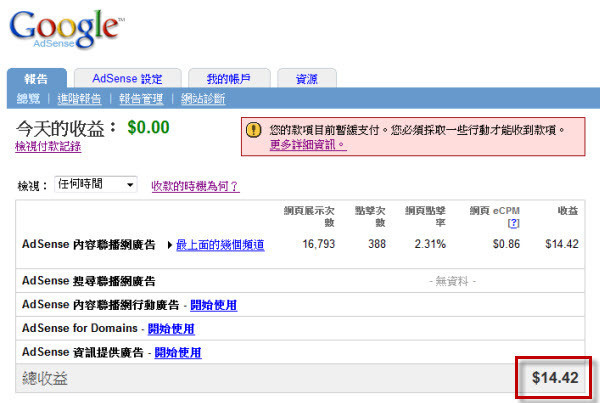Click the 總收益 label
This screenshot has width=600, height=403.
45,378
